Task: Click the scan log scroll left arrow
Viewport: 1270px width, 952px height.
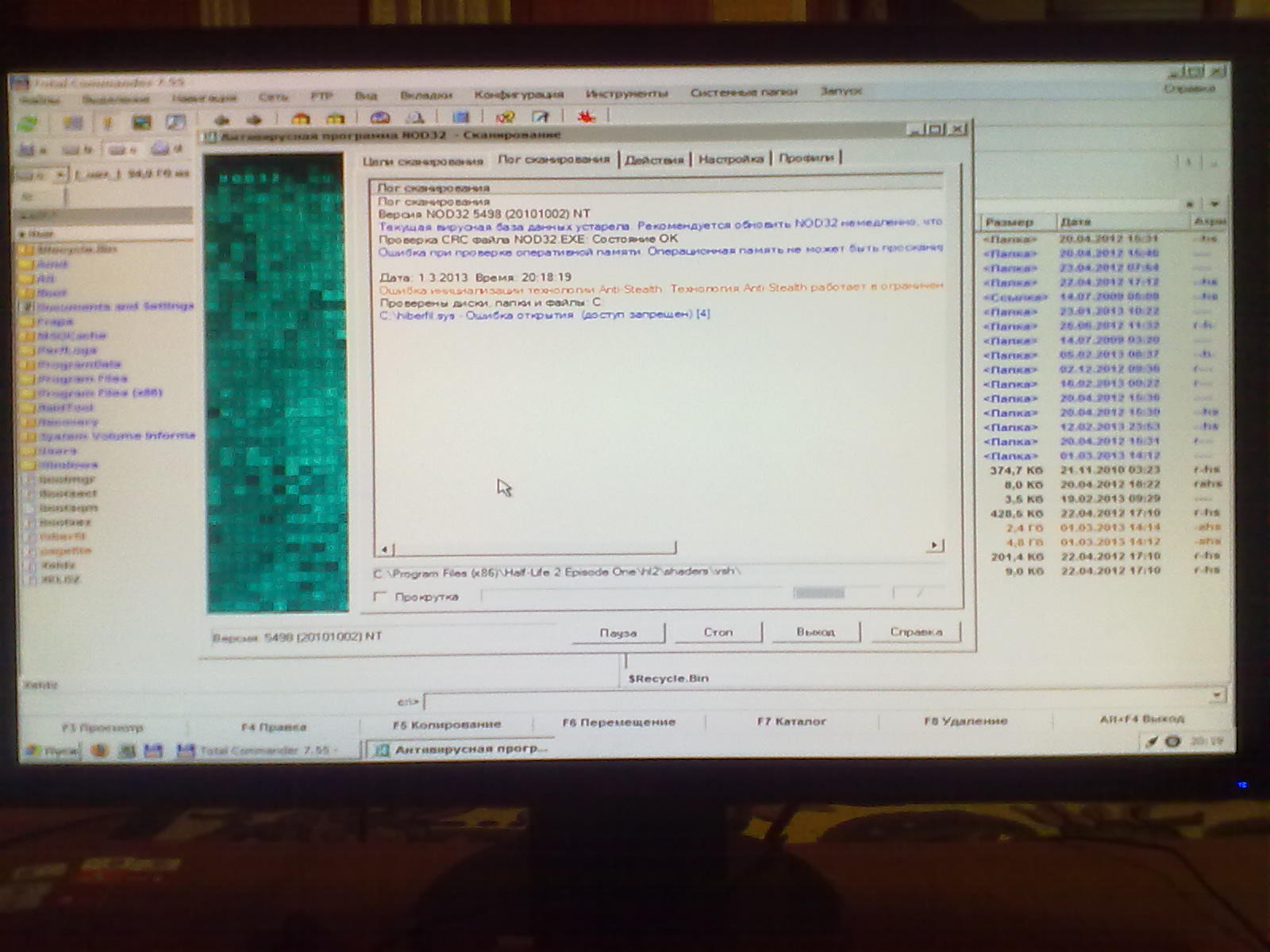Action: (x=385, y=548)
